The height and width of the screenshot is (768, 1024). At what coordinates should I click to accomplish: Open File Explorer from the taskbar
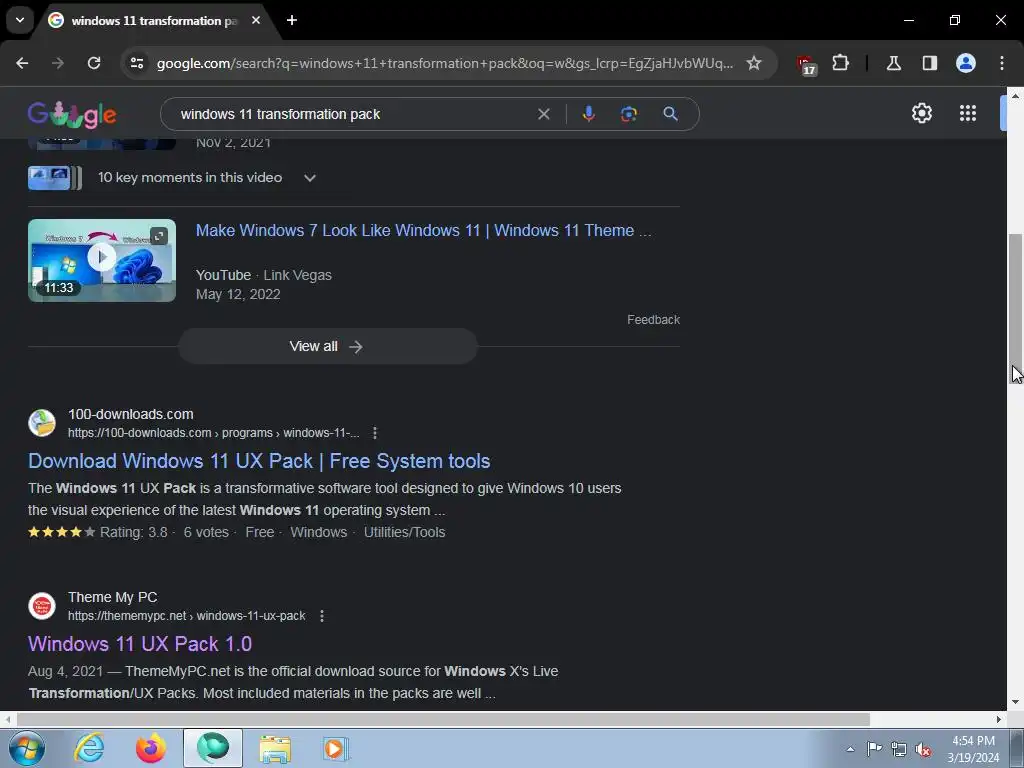tap(275, 748)
